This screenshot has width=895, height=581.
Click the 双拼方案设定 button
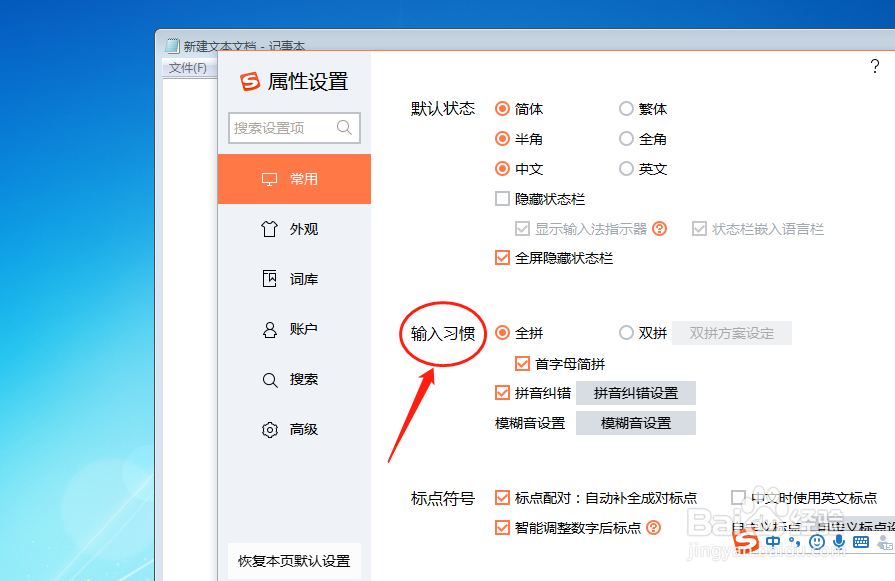click(x=732, y=333)
